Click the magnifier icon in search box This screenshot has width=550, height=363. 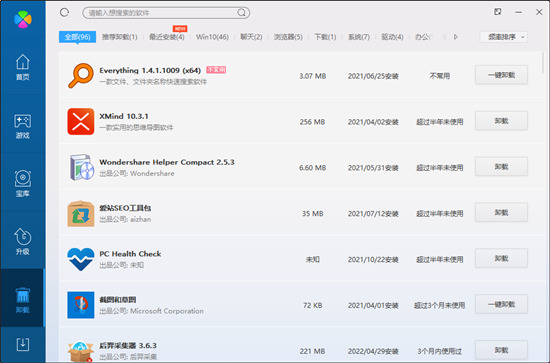coord(241,13)
